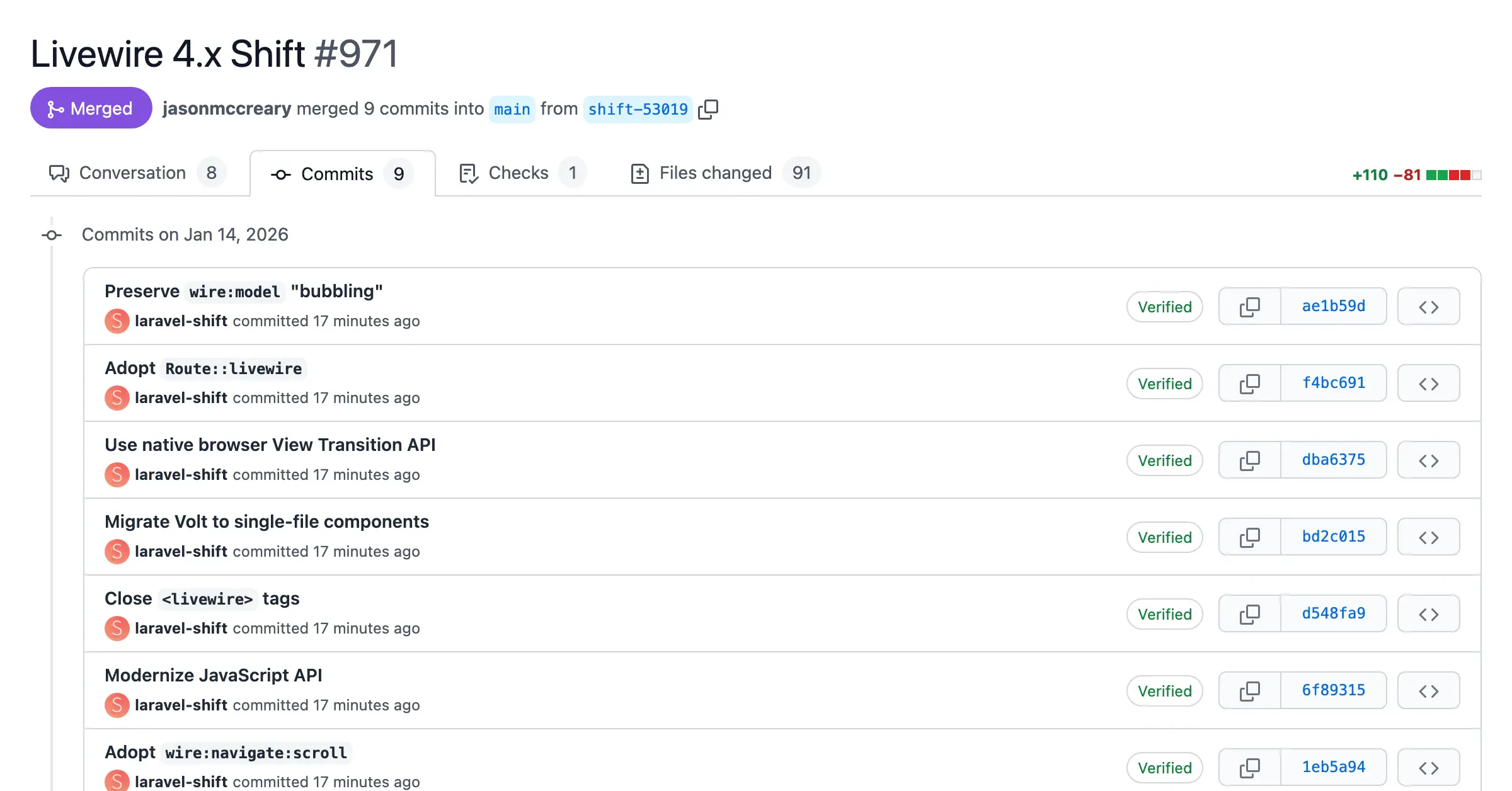Screen dimensions: 1512x791
Task: Open laravel-shift avatar on the first commit
Action: coord(117,321)
